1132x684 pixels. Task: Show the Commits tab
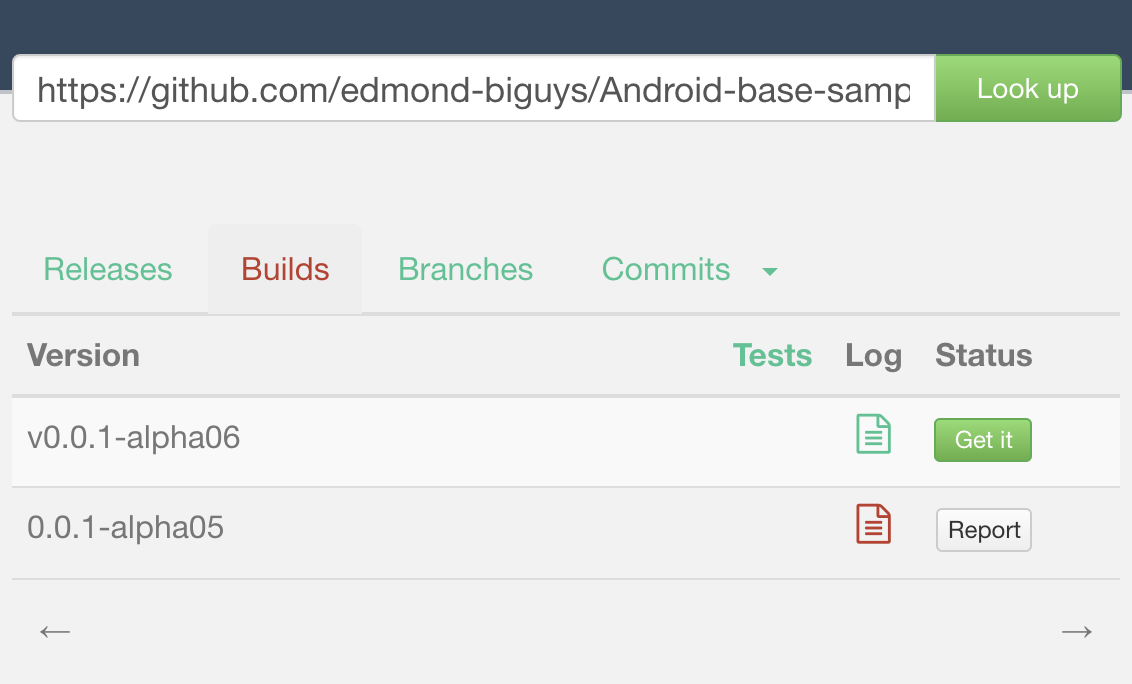coord(666,269)
